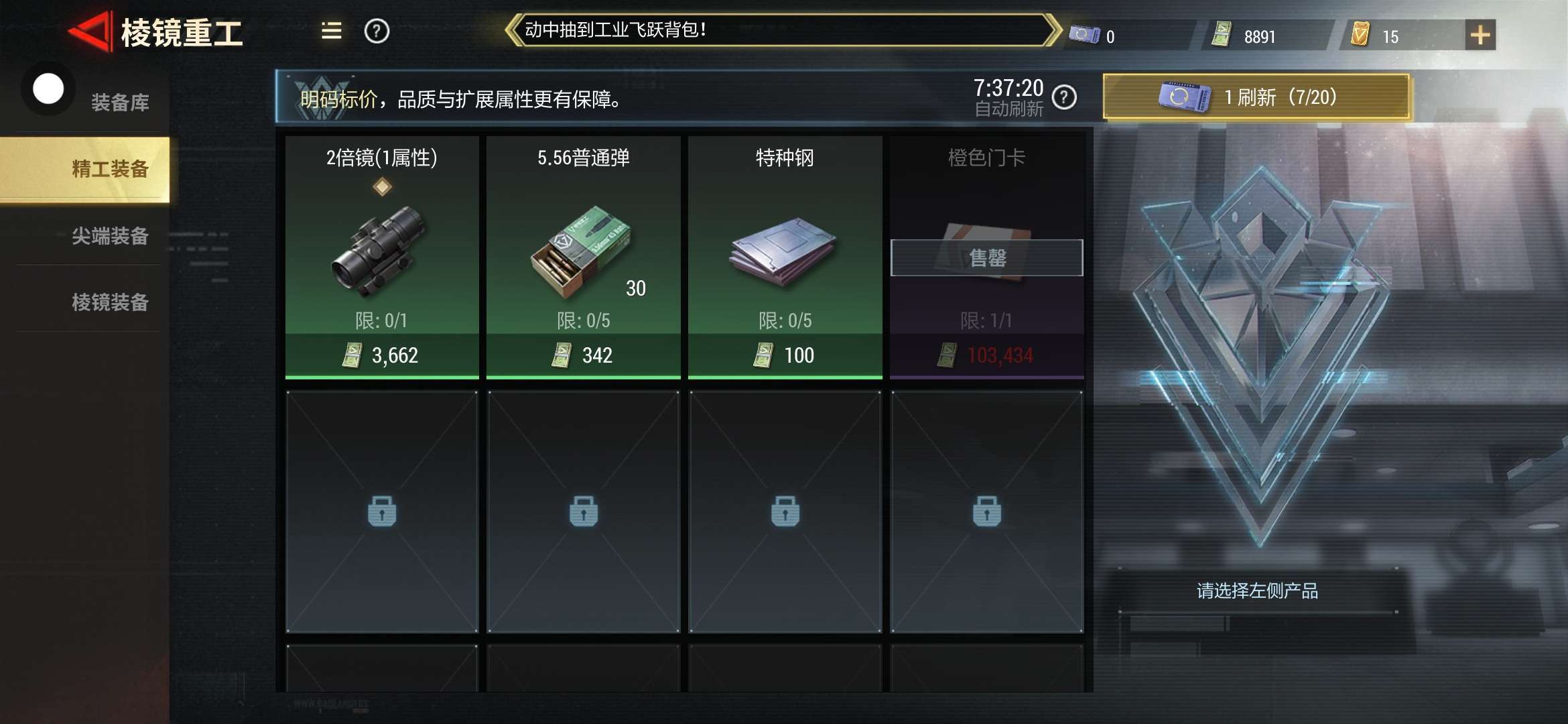Select the 5.56普通弹 ammo item
The width and height of the screenshot is (1568, 724).
584,257
